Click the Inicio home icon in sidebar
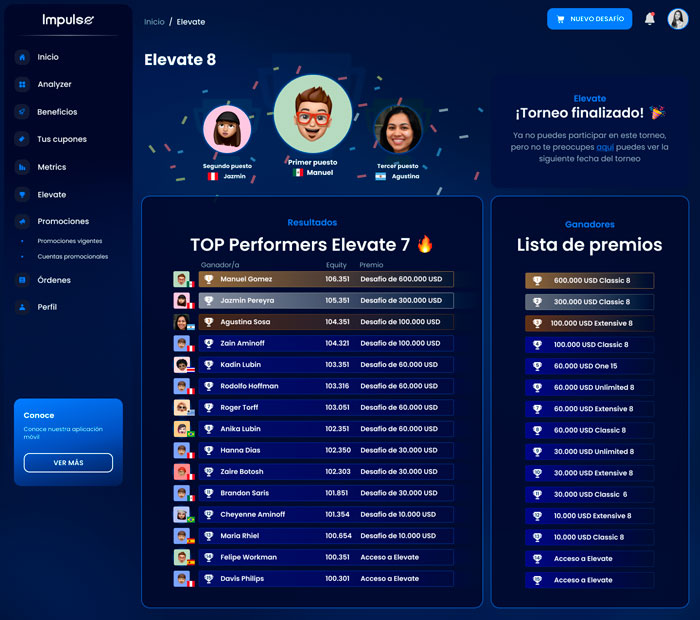This screenshot has width=700, height=620. (x=22, y=57)
